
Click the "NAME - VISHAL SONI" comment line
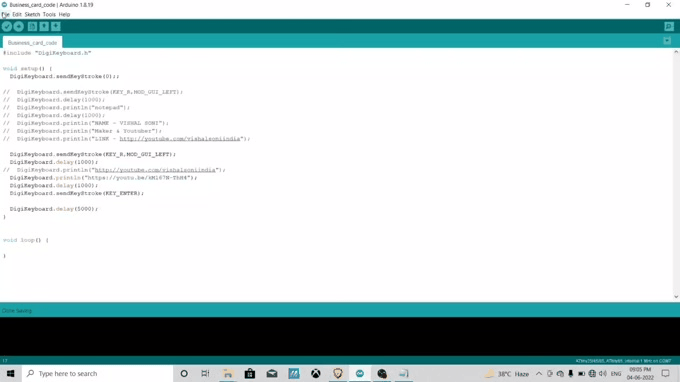click(86, 123)
